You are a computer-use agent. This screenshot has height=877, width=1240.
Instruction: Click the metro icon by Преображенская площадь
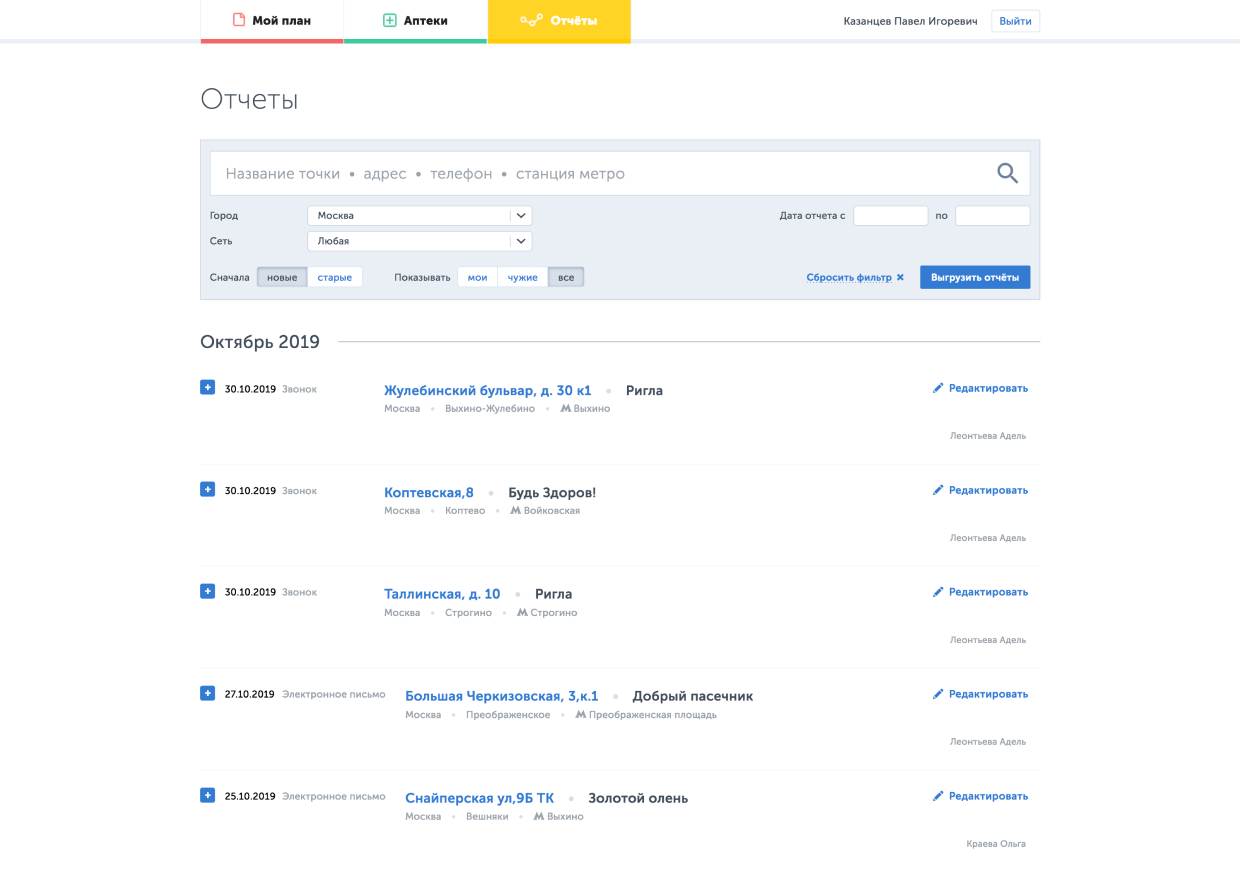coord(581,715)
